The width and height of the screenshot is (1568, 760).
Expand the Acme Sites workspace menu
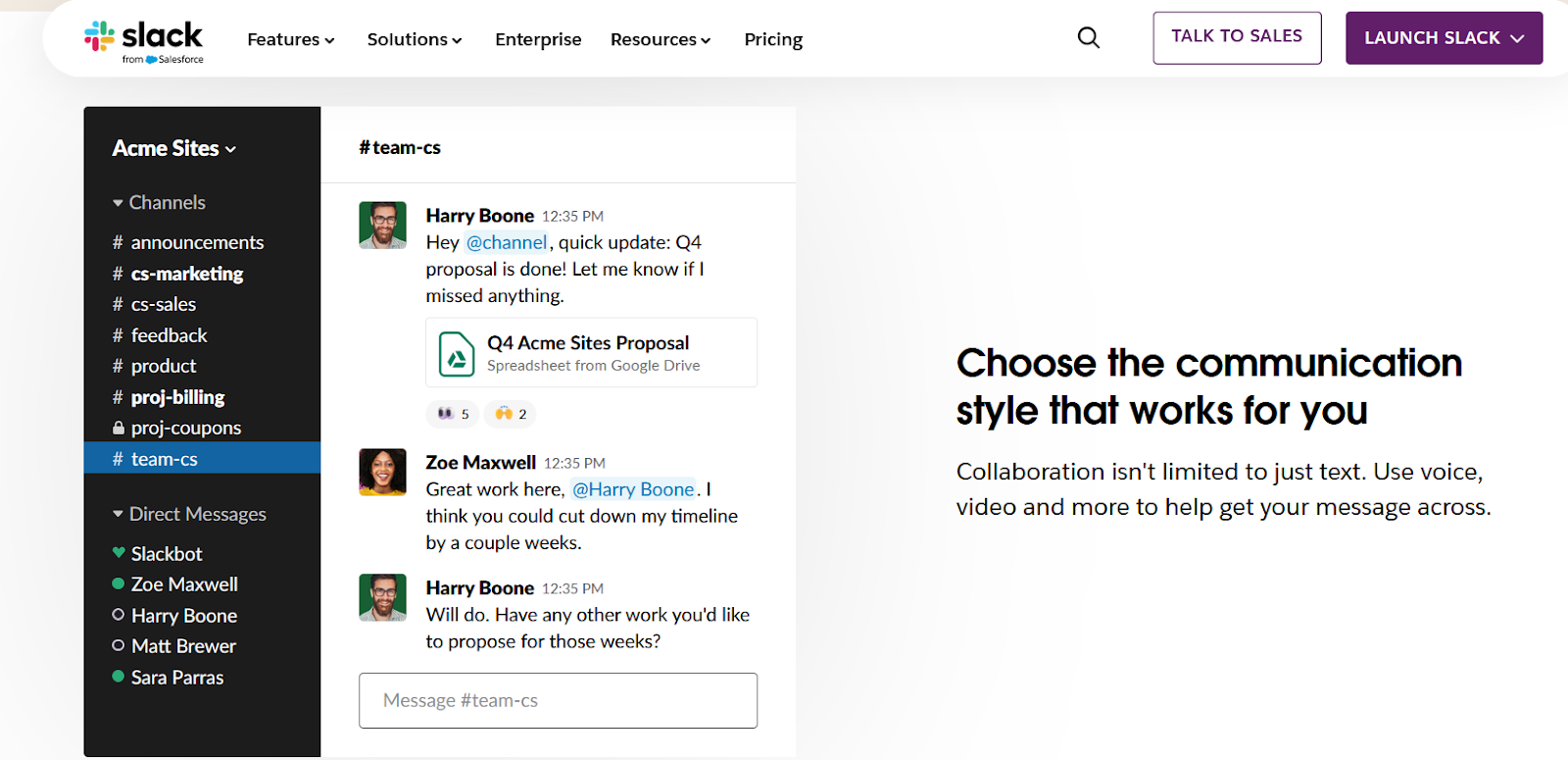pyautogui.click(x=174, y=148)
